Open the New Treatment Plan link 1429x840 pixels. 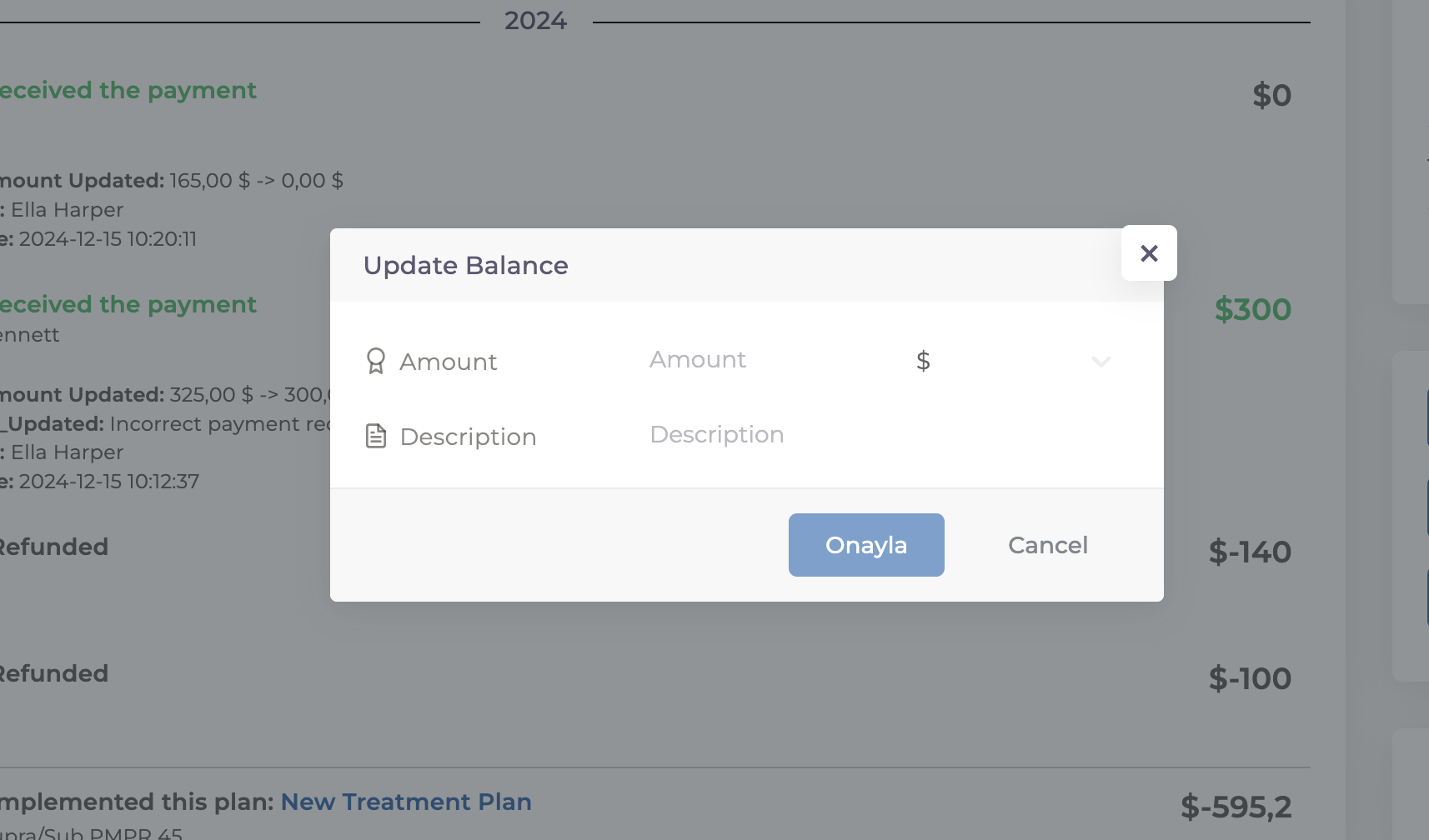406,802
